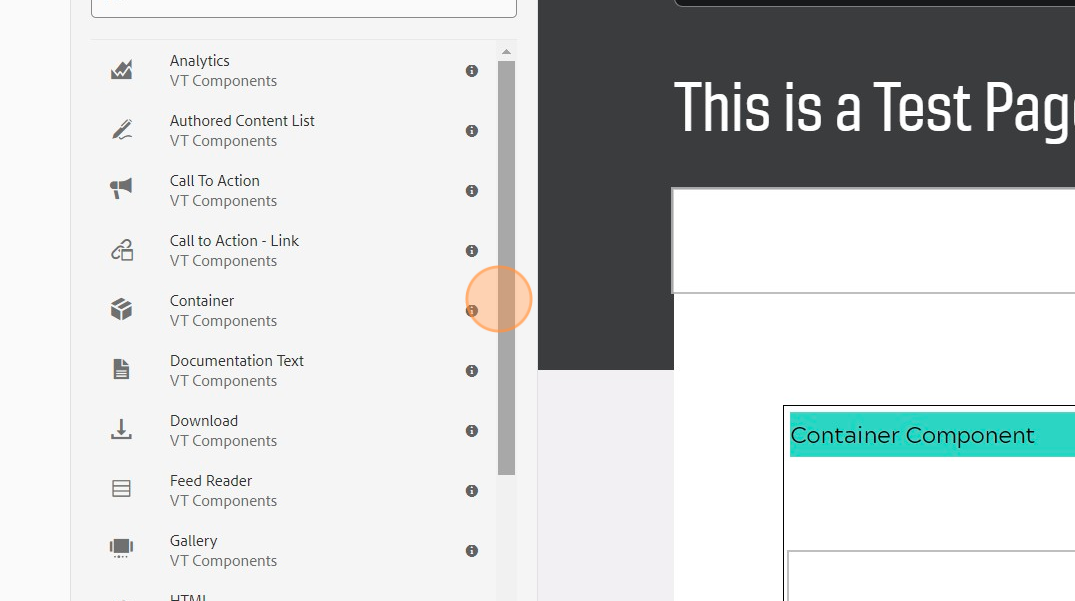Click the scroll up arrow of components list
The height and width of the screenshot is (601, 1075).
(x=506, y=52)
